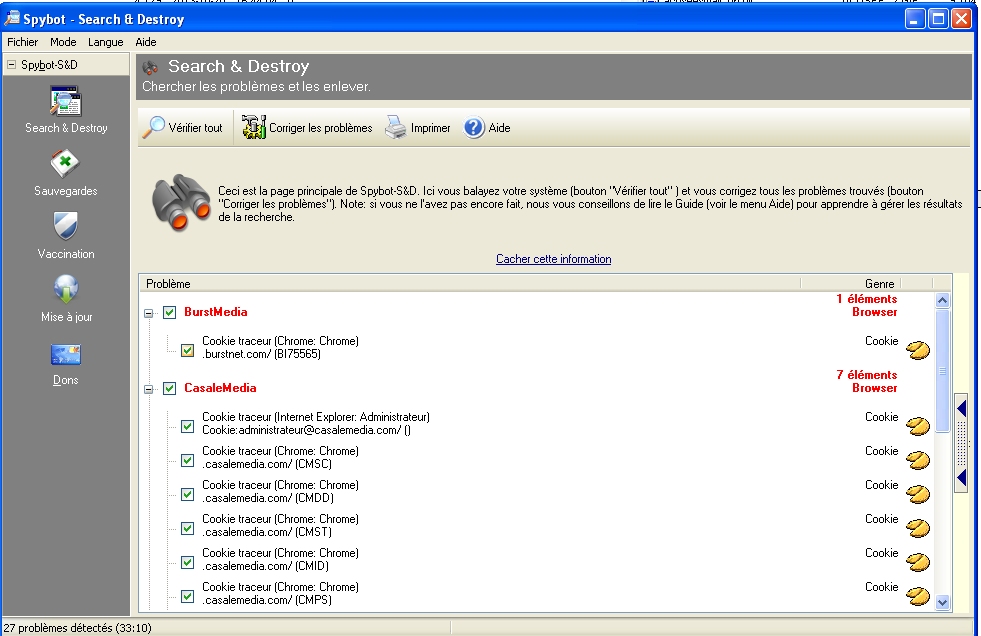Select the .casalemedia.com/ (CMST) row text
Screen dimensions: 981x636
[267, 532]
